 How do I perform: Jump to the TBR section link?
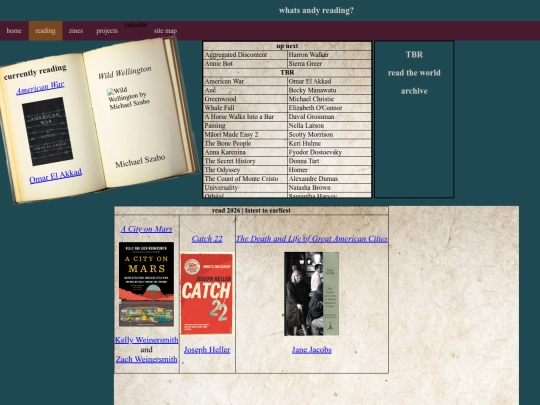[x=414, y=54]
